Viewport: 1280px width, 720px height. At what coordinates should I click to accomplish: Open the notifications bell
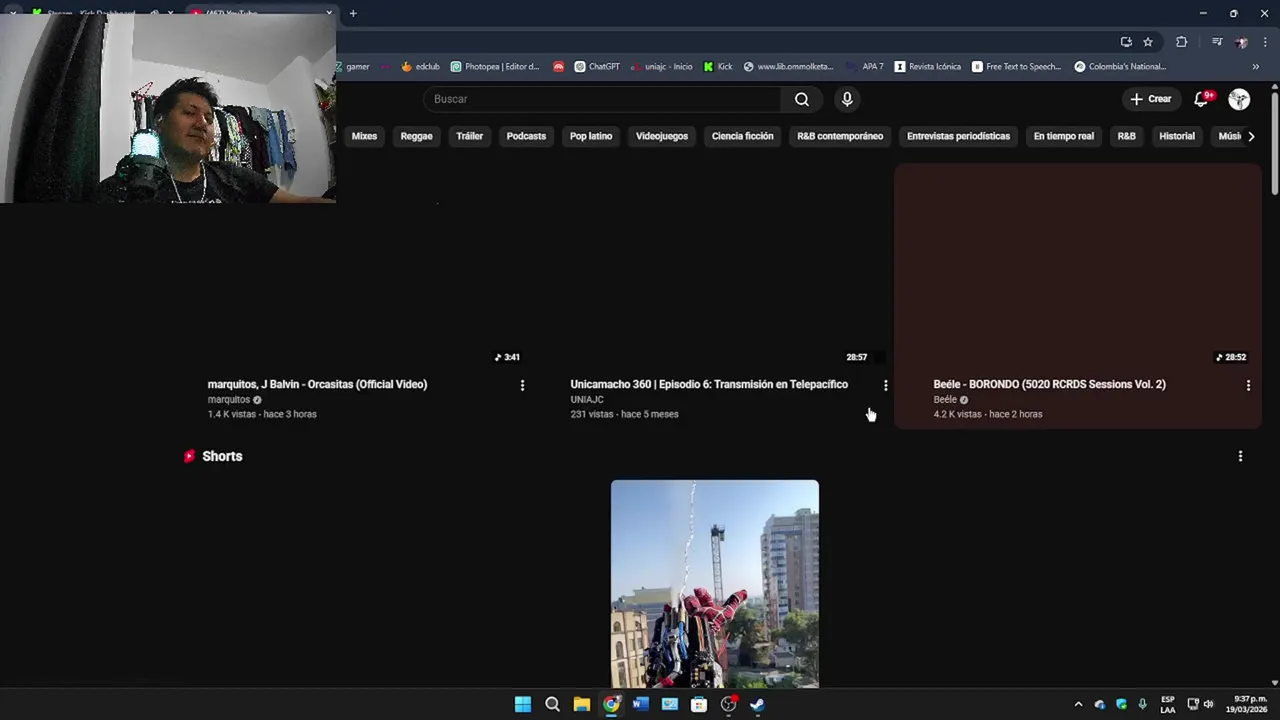tap(1202, 99)
